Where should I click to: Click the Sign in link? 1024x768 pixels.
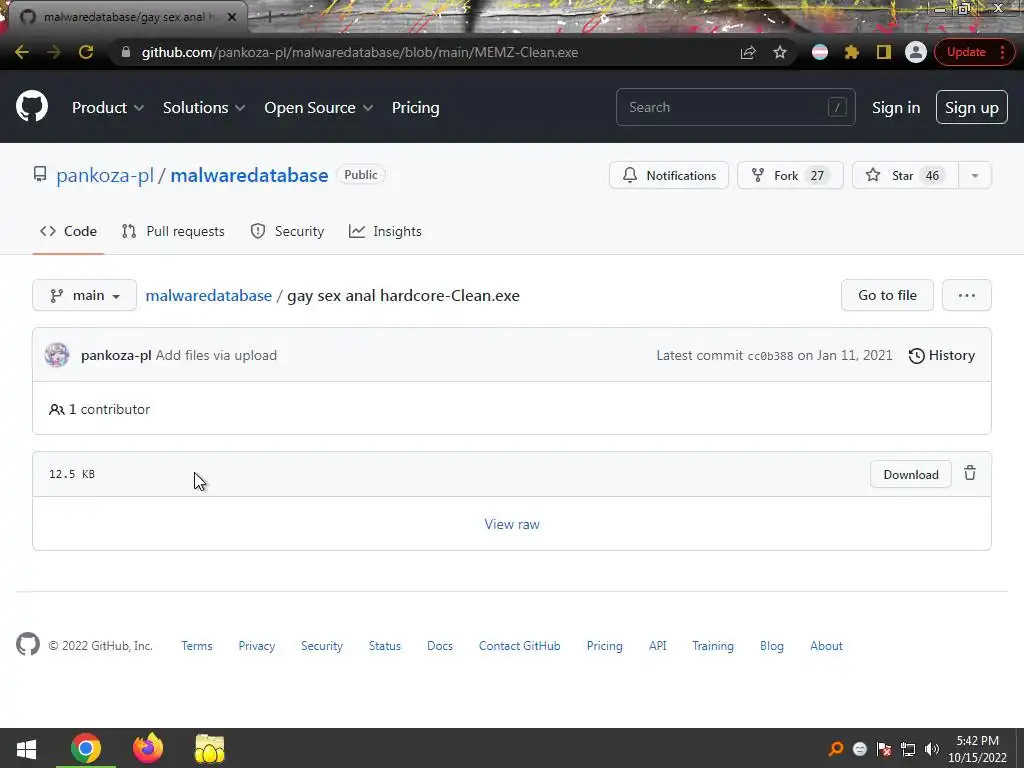coord(896,108)
